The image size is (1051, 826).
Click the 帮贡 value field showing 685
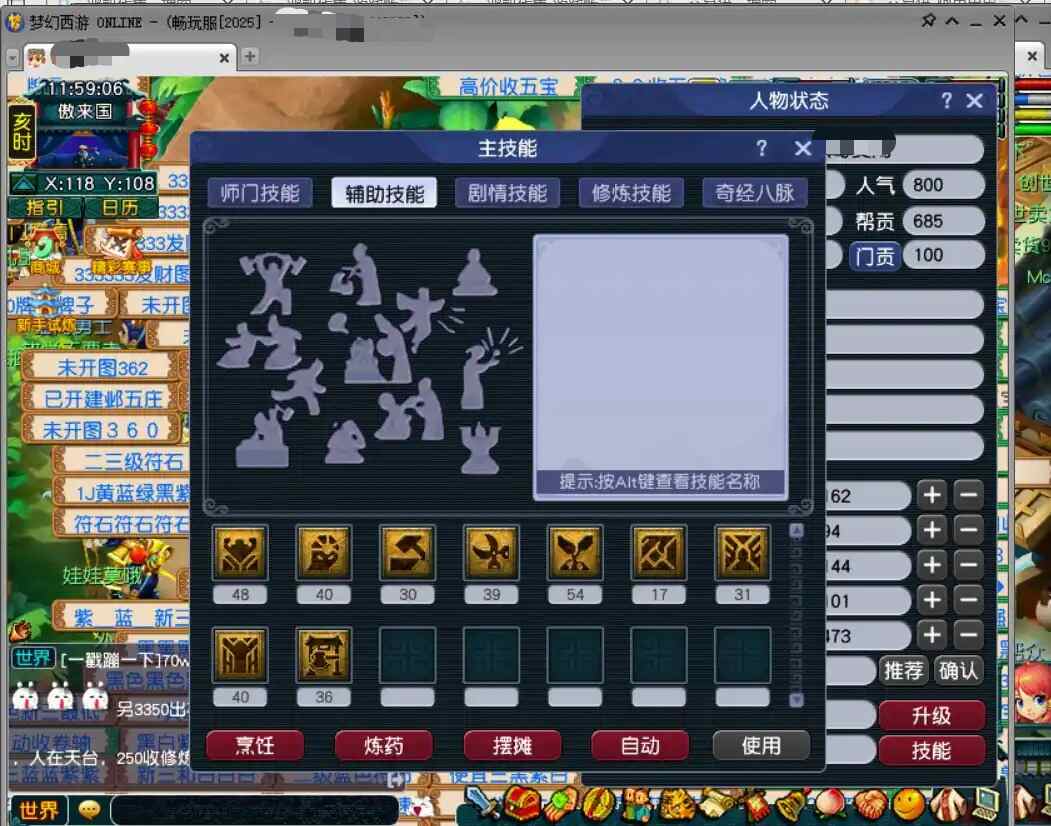click(x=944, y=221)
